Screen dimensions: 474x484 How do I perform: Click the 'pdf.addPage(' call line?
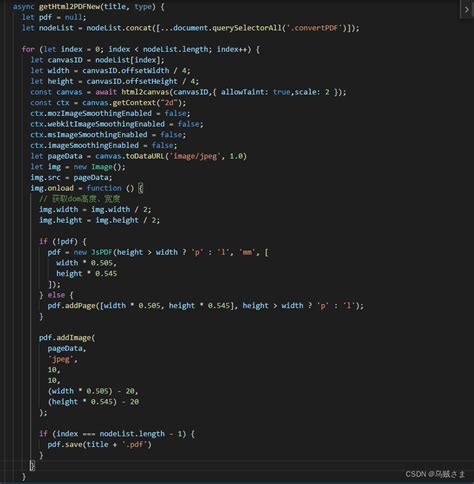click(206, 306)
